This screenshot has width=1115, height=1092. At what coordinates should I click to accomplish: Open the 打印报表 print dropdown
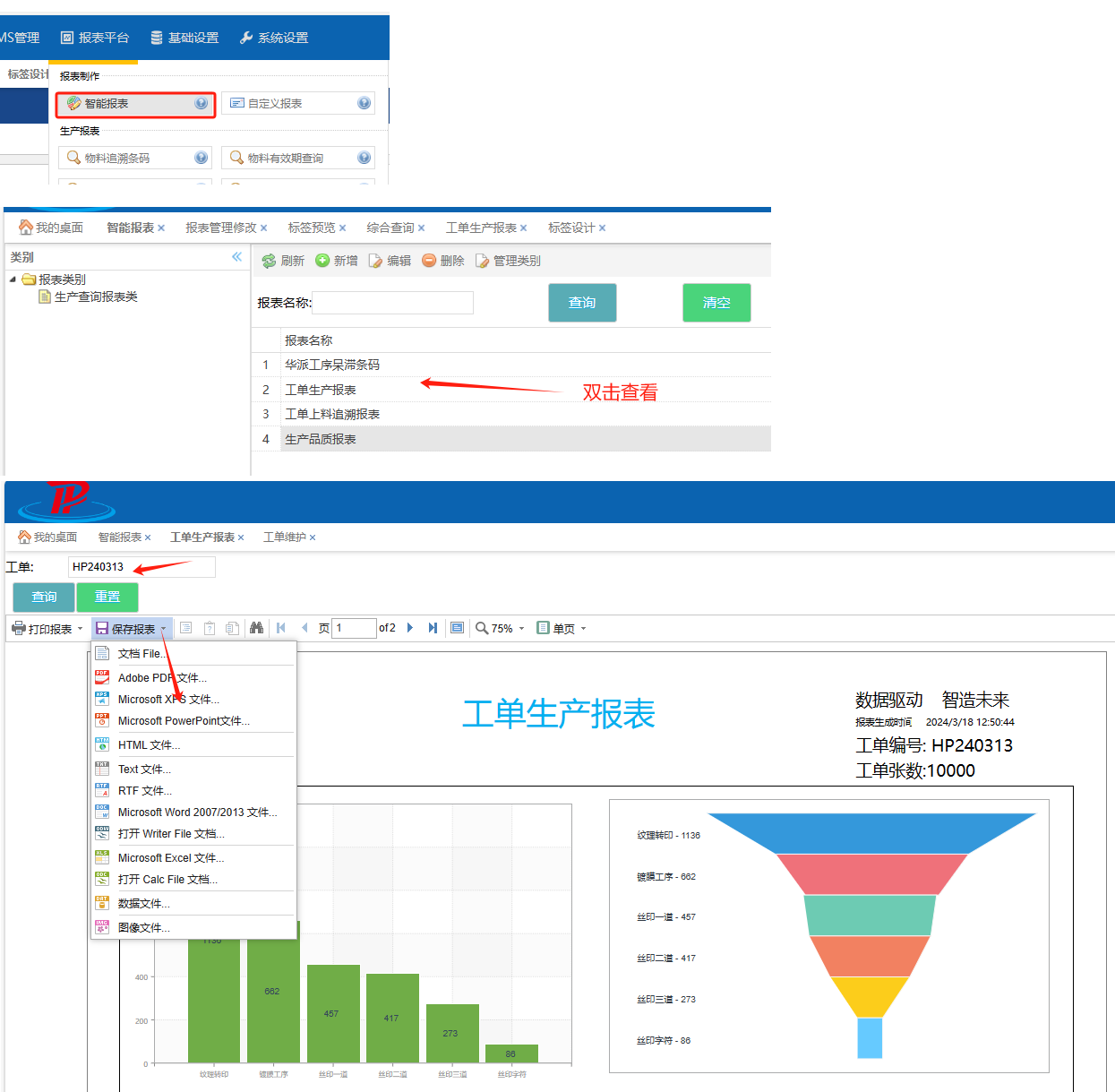pyautogui.click(x=48, y=629)
